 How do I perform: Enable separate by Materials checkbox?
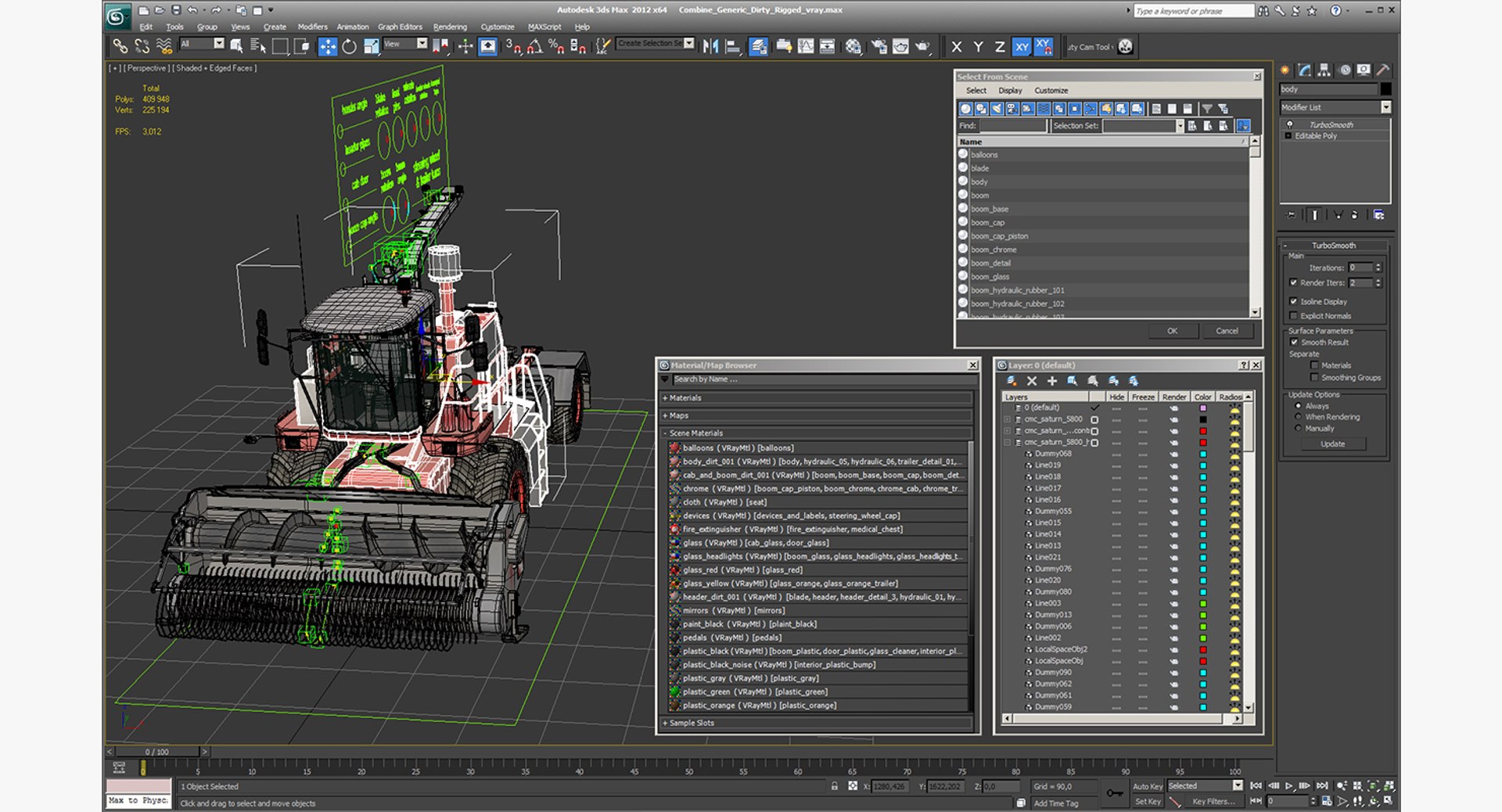point(1314,365)
